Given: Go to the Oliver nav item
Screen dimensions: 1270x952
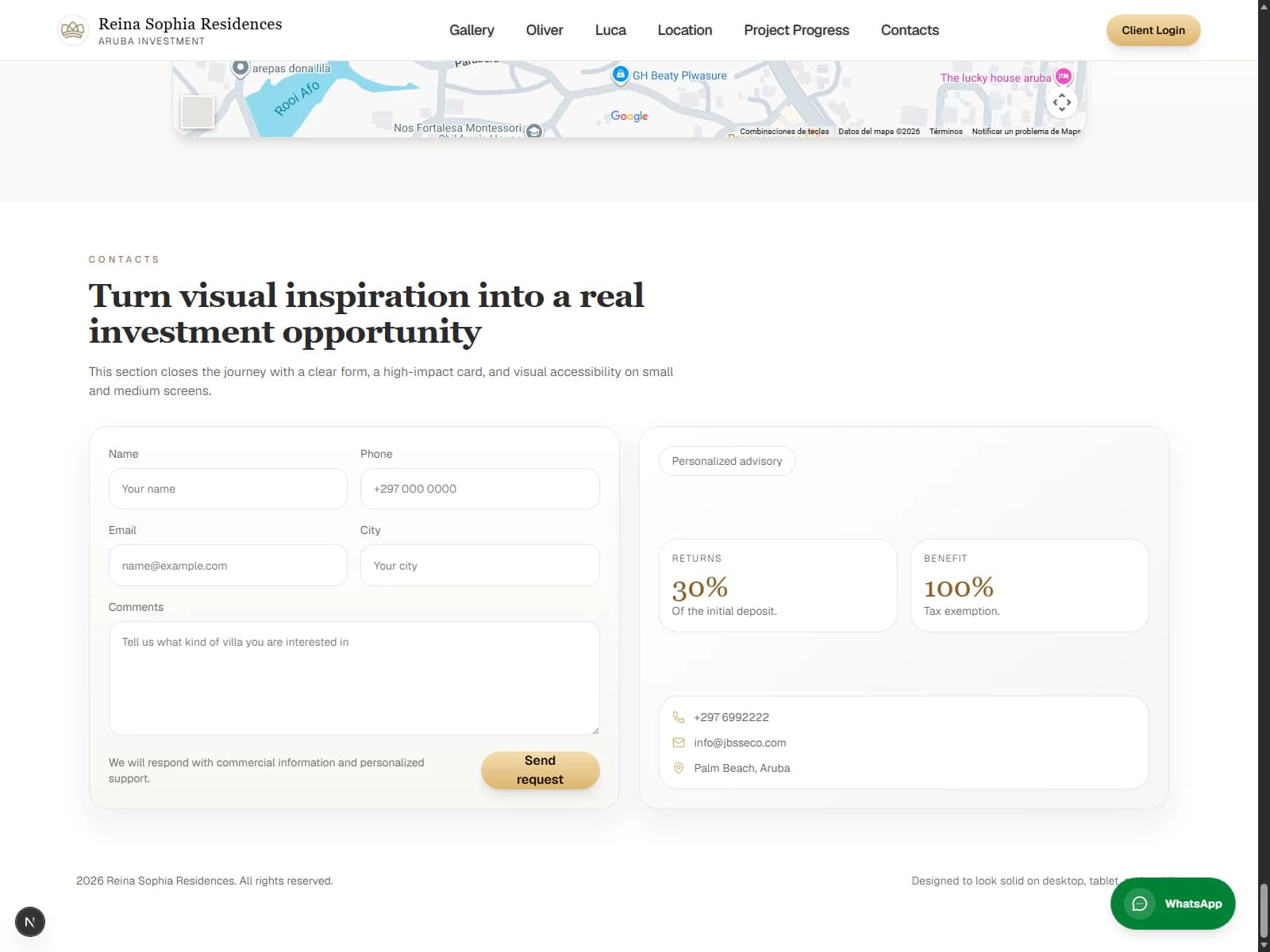Looking at the screenshot, I should [x=545, y=30].
